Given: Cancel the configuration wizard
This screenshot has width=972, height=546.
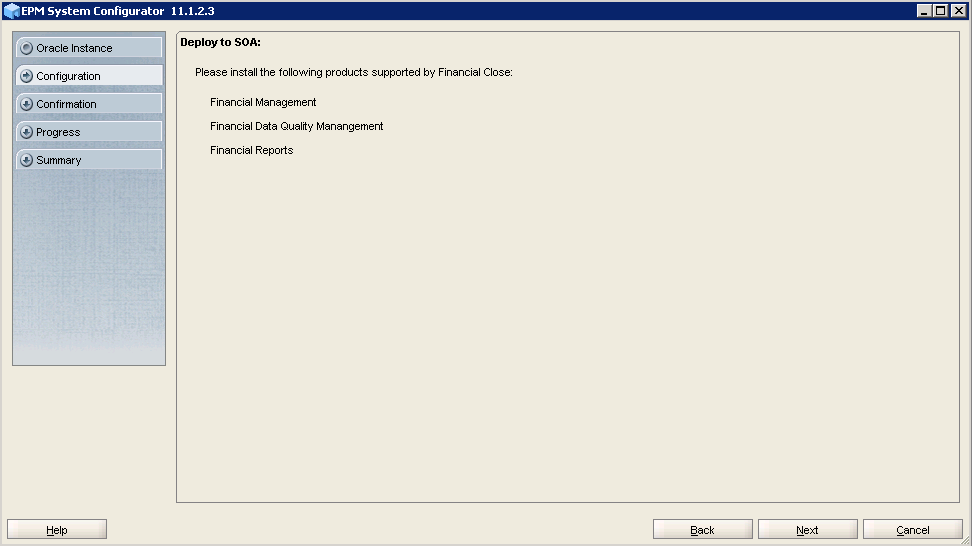Looking at the screenshot, I should coord(912,530).
